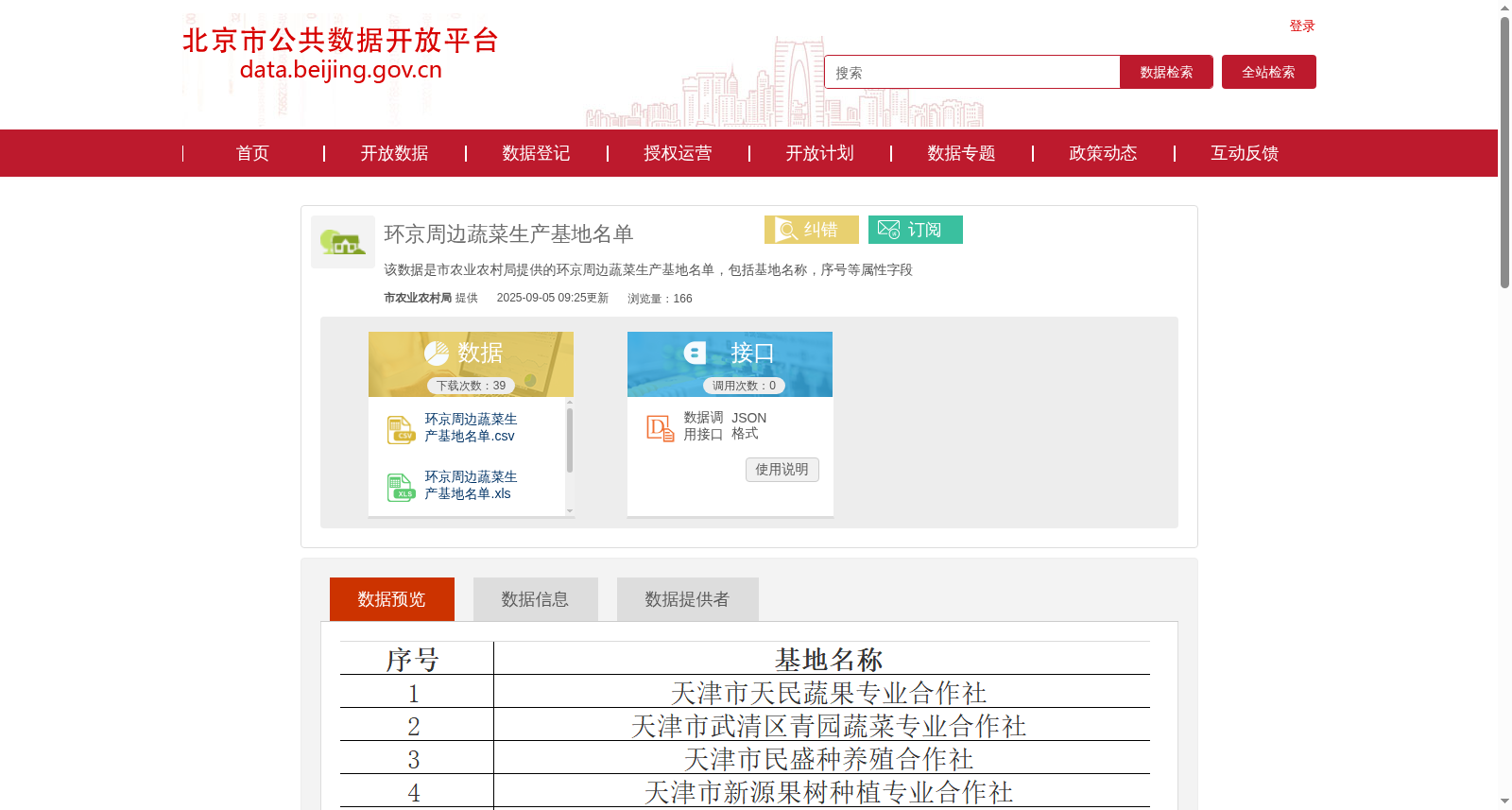
Task: Open the 数据登记 menu item
Action: (536, 153)
